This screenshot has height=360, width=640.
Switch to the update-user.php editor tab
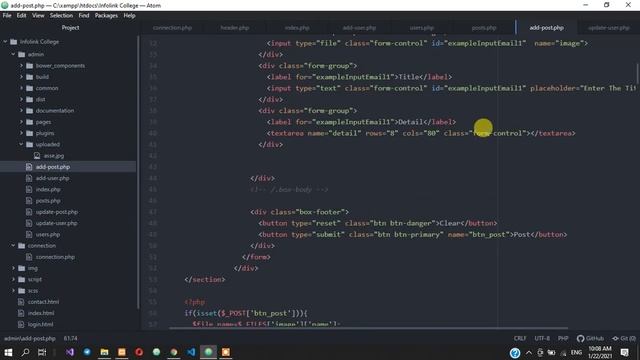(609, 28)
